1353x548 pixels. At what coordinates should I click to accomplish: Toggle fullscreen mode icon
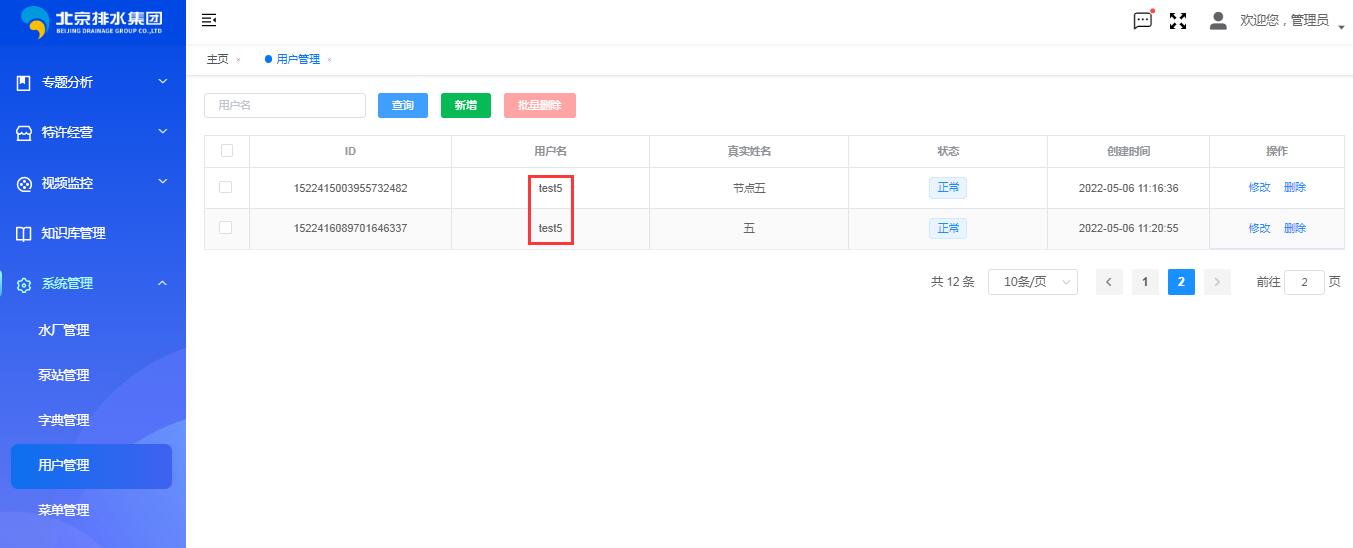(x=1178, y=21)
